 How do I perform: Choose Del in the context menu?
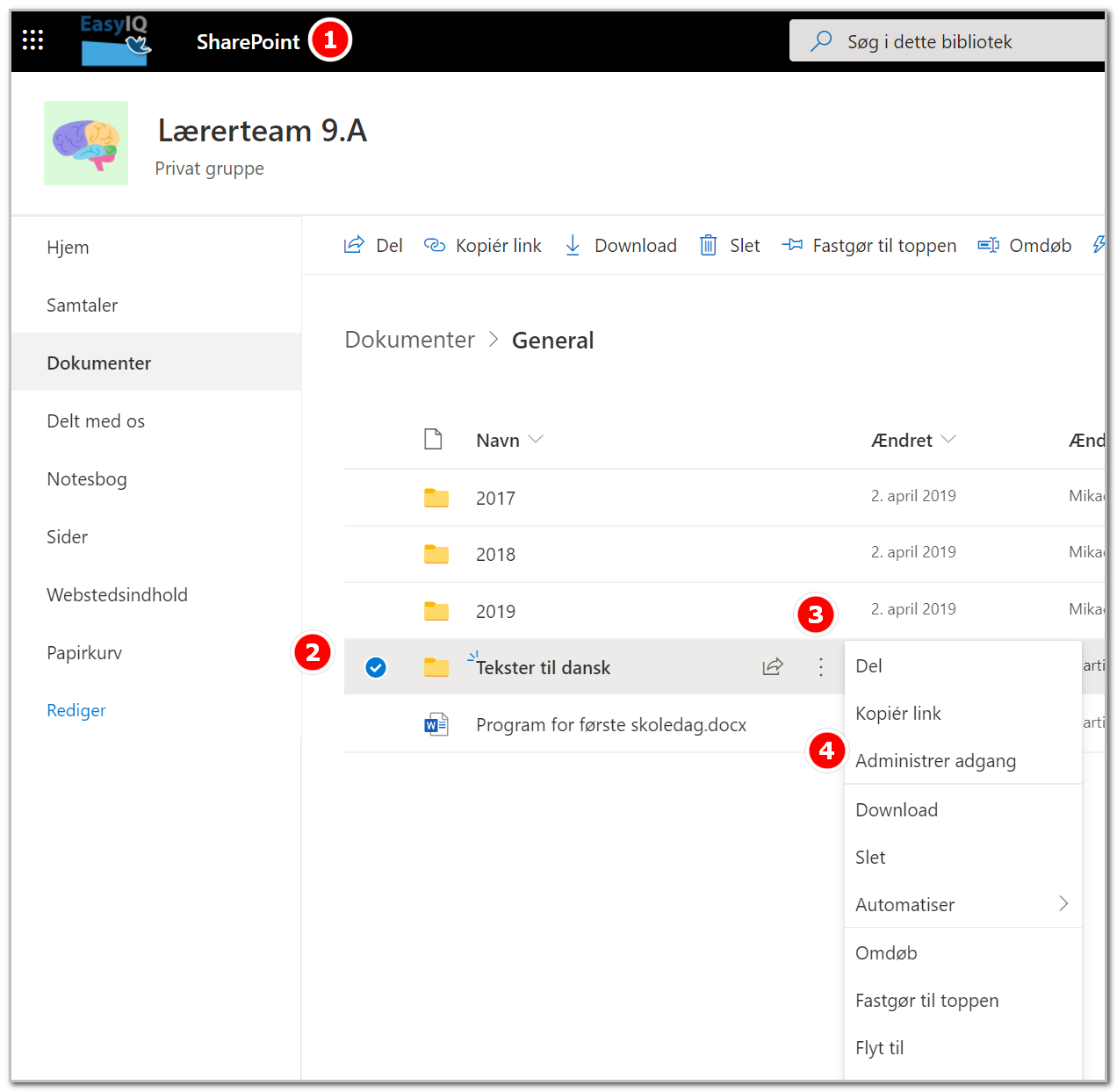click(963, 666)
